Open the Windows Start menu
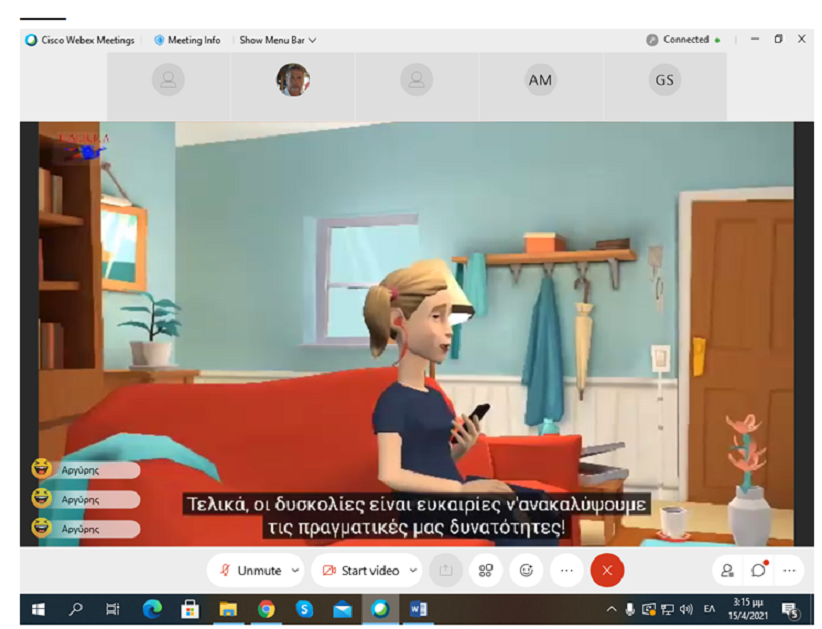Image resolution: width=822 pixels, height=629 pixels. tap(38, 609)
